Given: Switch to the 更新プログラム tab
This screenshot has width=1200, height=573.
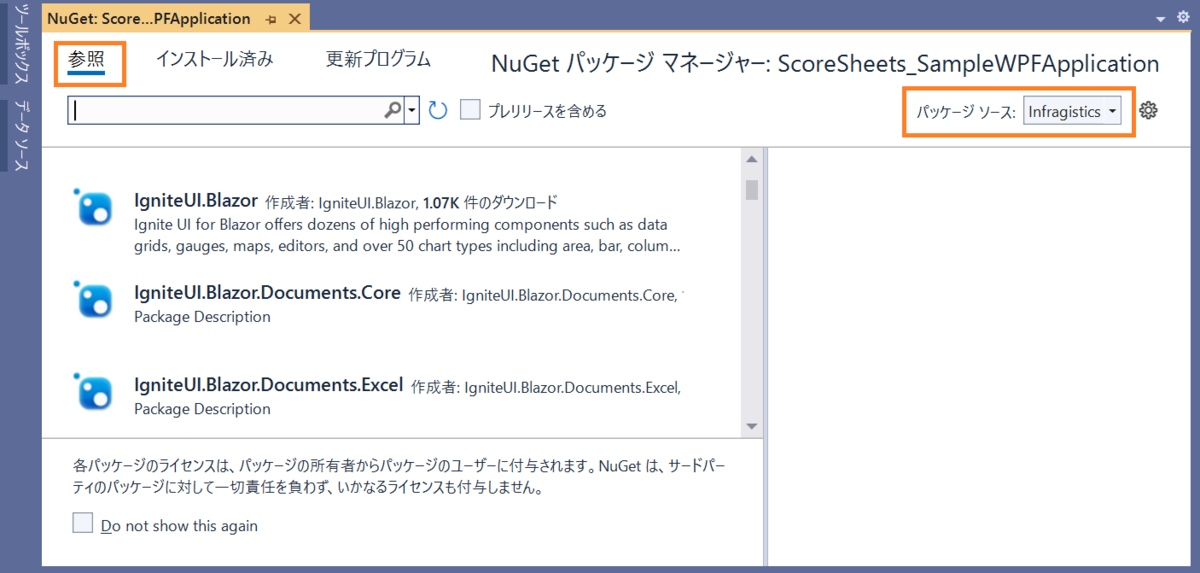Looking at the screenshot, I should pos(379,59).
